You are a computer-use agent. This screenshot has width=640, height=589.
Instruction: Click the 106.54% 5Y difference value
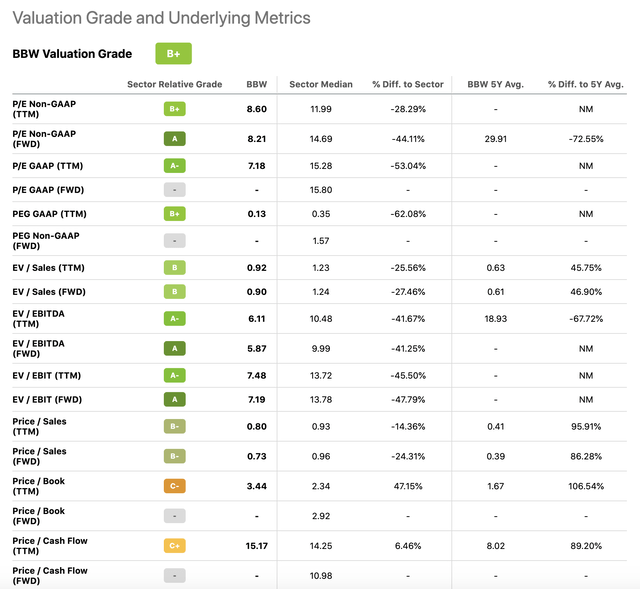586,486
